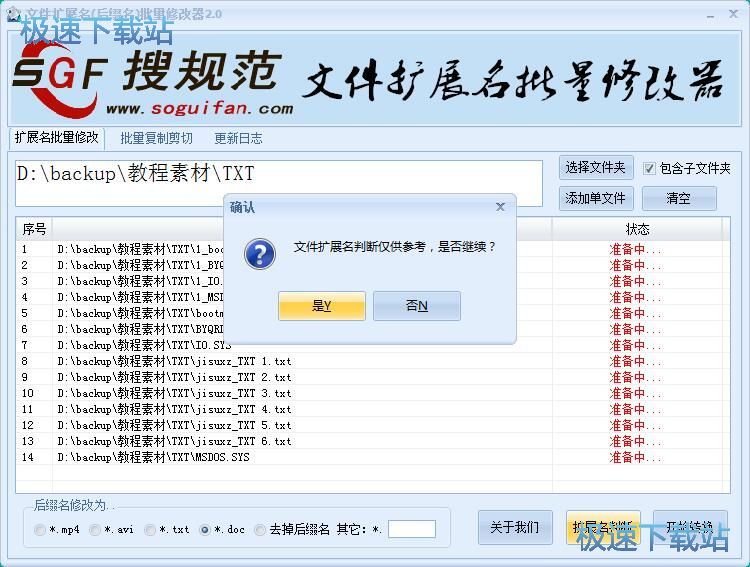Close the 确认 dialog with its X
Viewport: 750px width, 567px height.
(500, 207)
